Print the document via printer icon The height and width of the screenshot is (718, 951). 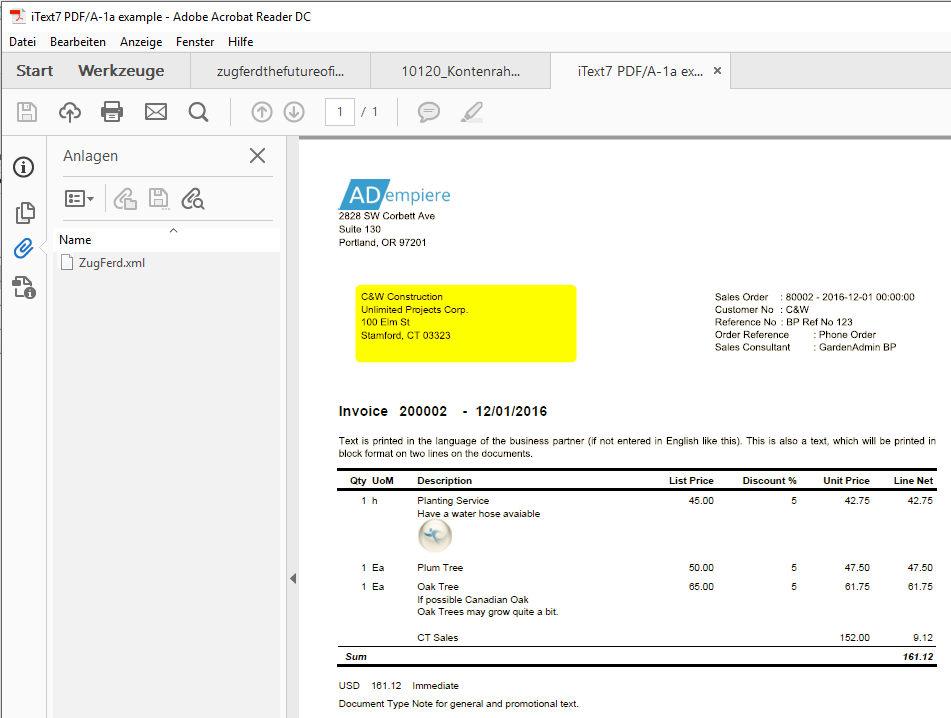(x=112, y=112)
